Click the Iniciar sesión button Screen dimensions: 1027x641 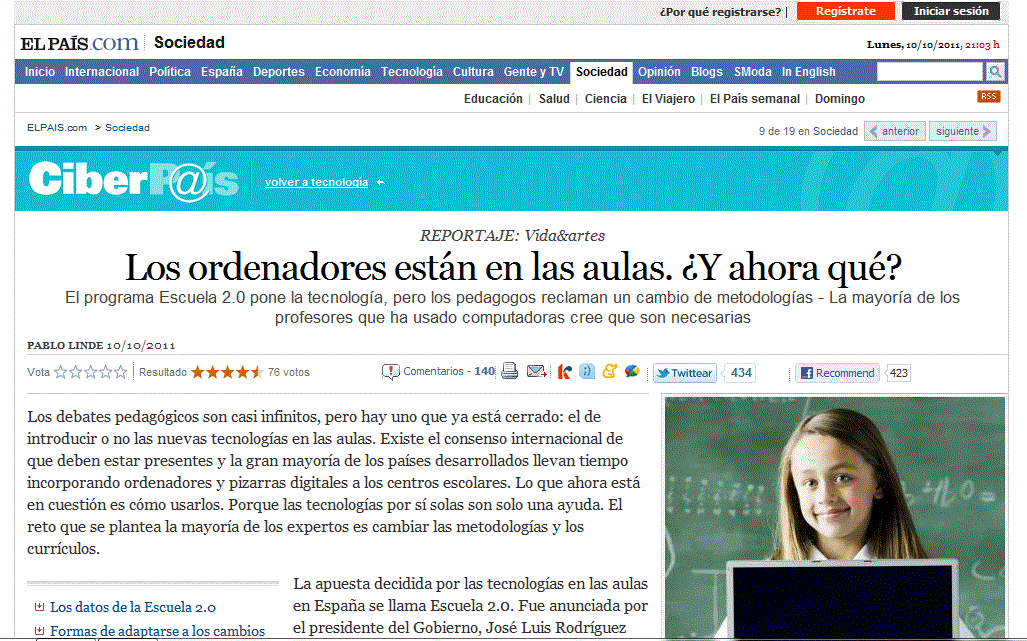[x=951, y=11]
